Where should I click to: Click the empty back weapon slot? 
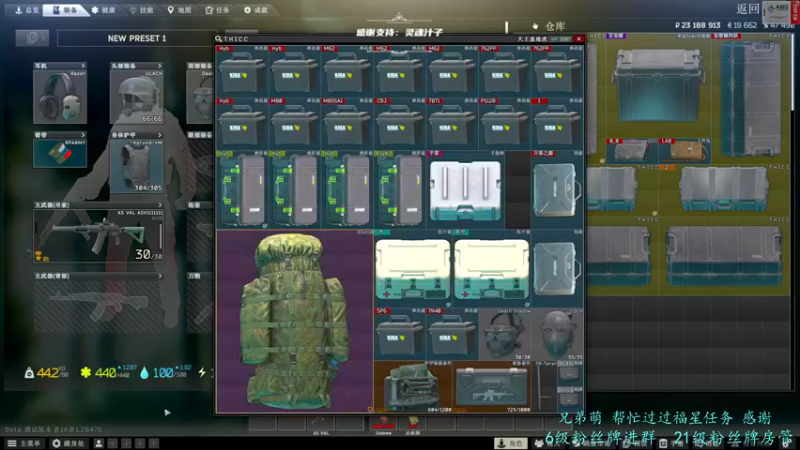point(98,306)
